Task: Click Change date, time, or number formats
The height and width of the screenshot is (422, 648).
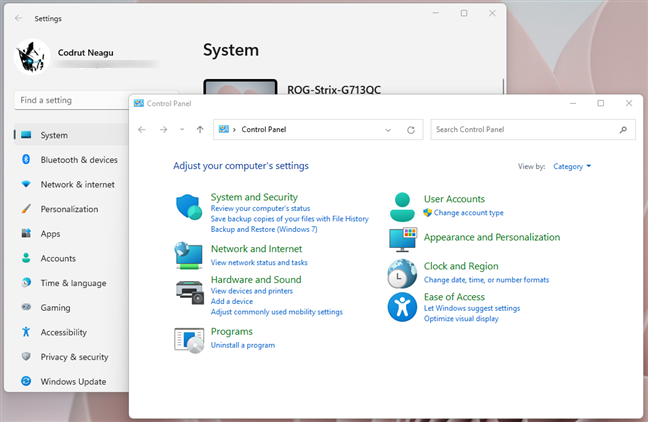Action: tap(486, 280)
